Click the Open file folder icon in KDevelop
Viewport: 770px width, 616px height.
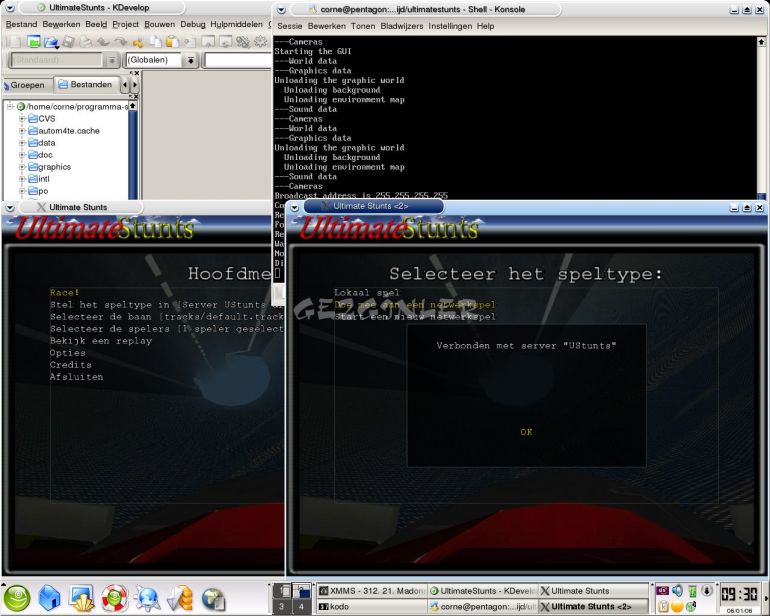(x=51, y=43)
